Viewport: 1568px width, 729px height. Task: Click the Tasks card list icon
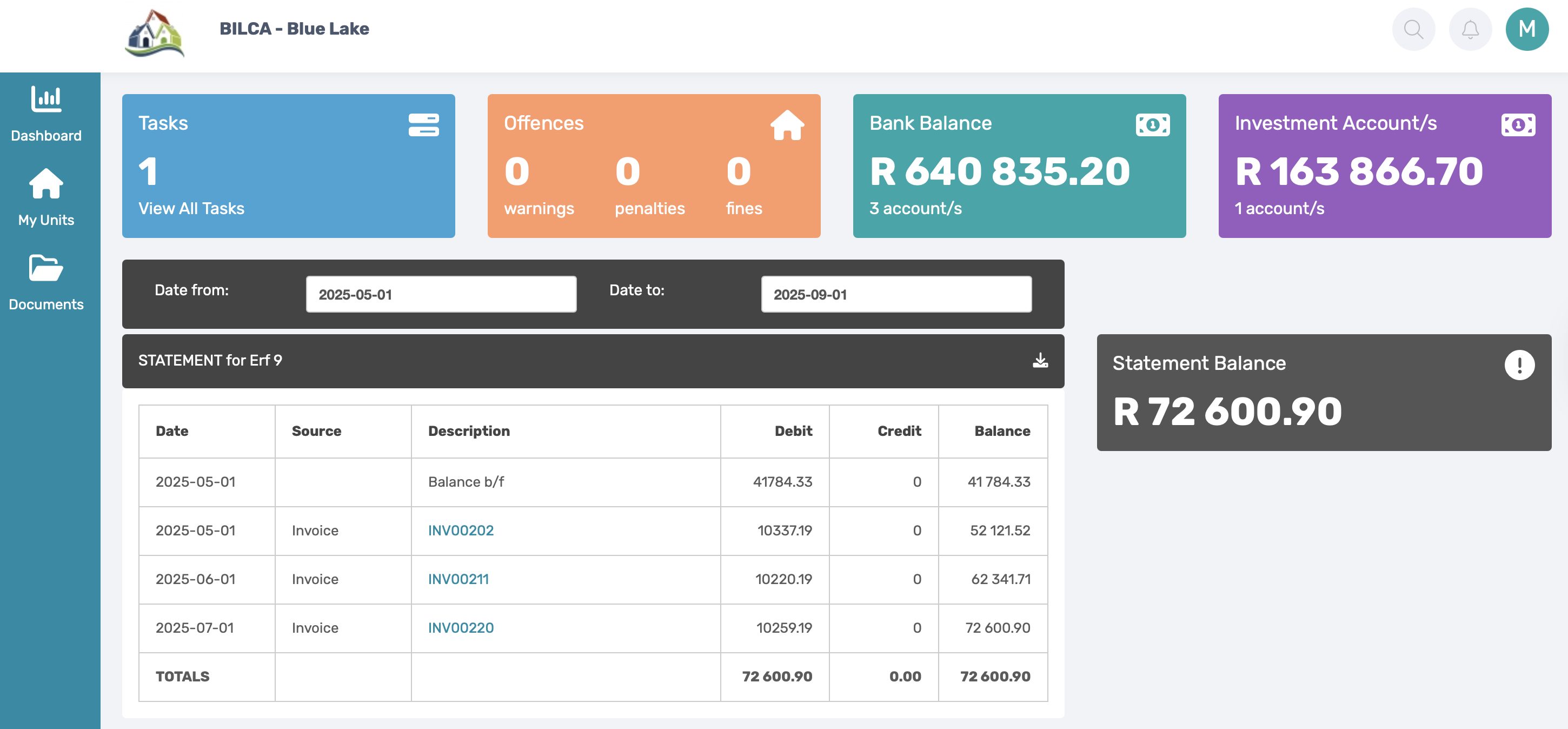423,125
